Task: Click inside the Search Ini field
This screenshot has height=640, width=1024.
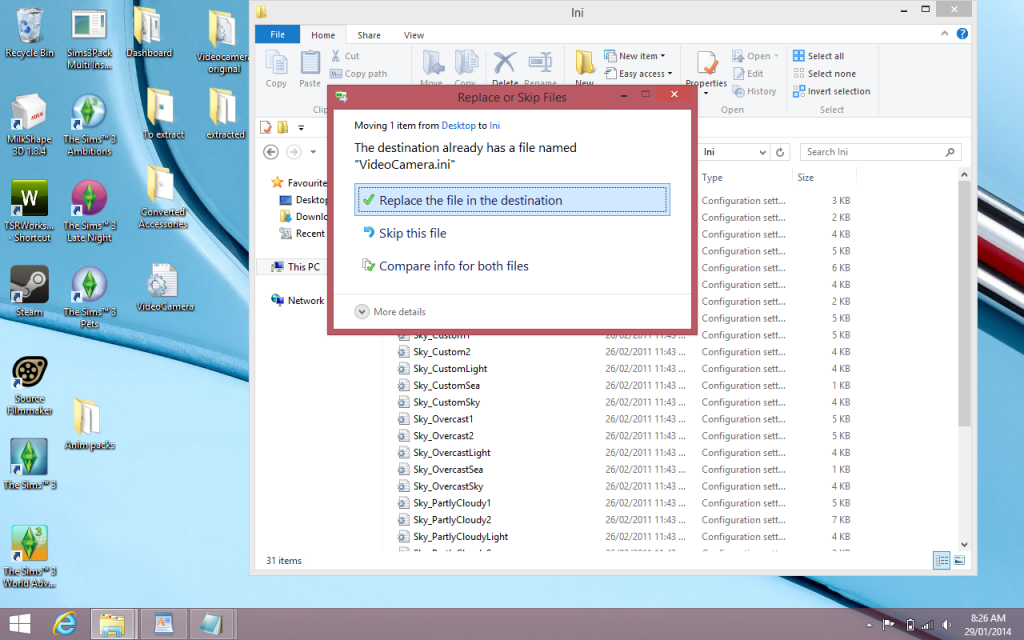Action: point(880,152)
